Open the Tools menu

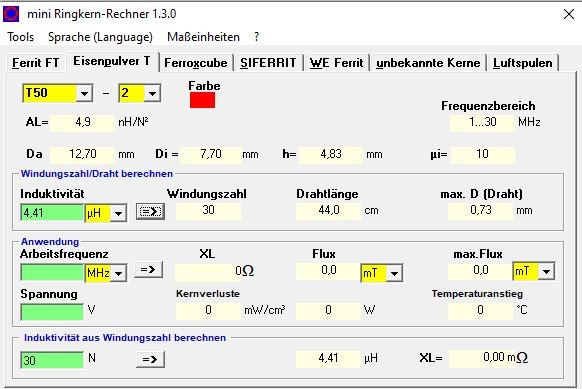[x=20, y=37]
